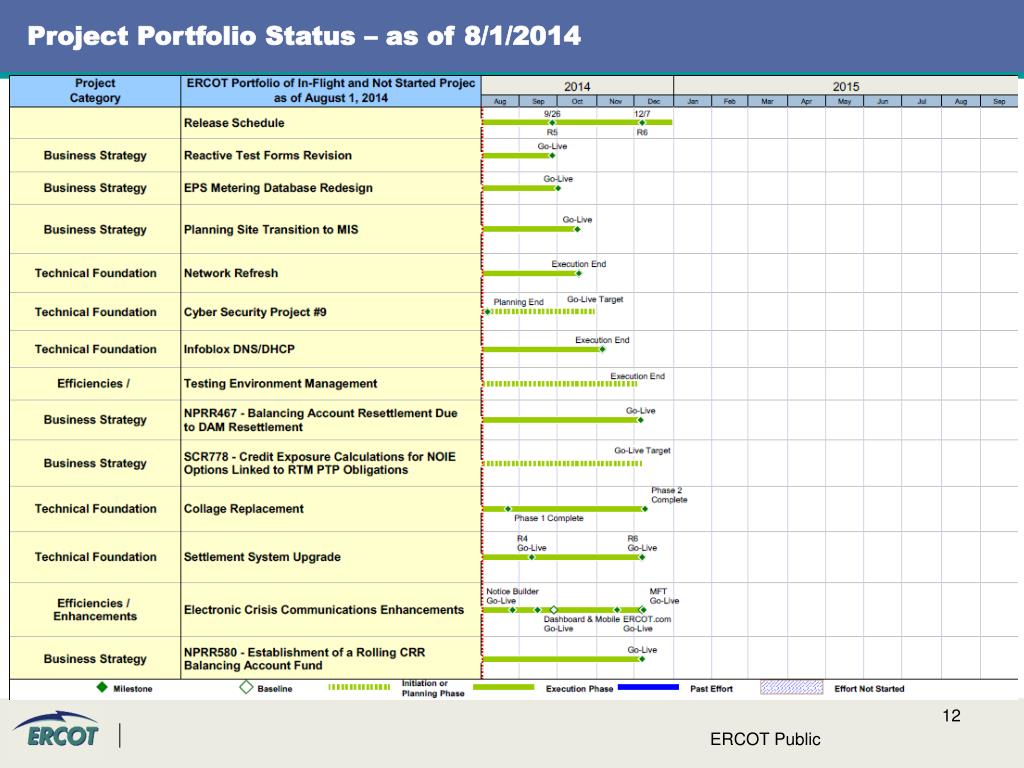The image size is (1024, 768).
Task: Select SCR778 Credit Exposure Calculations project name
Action: coord(319,463)
